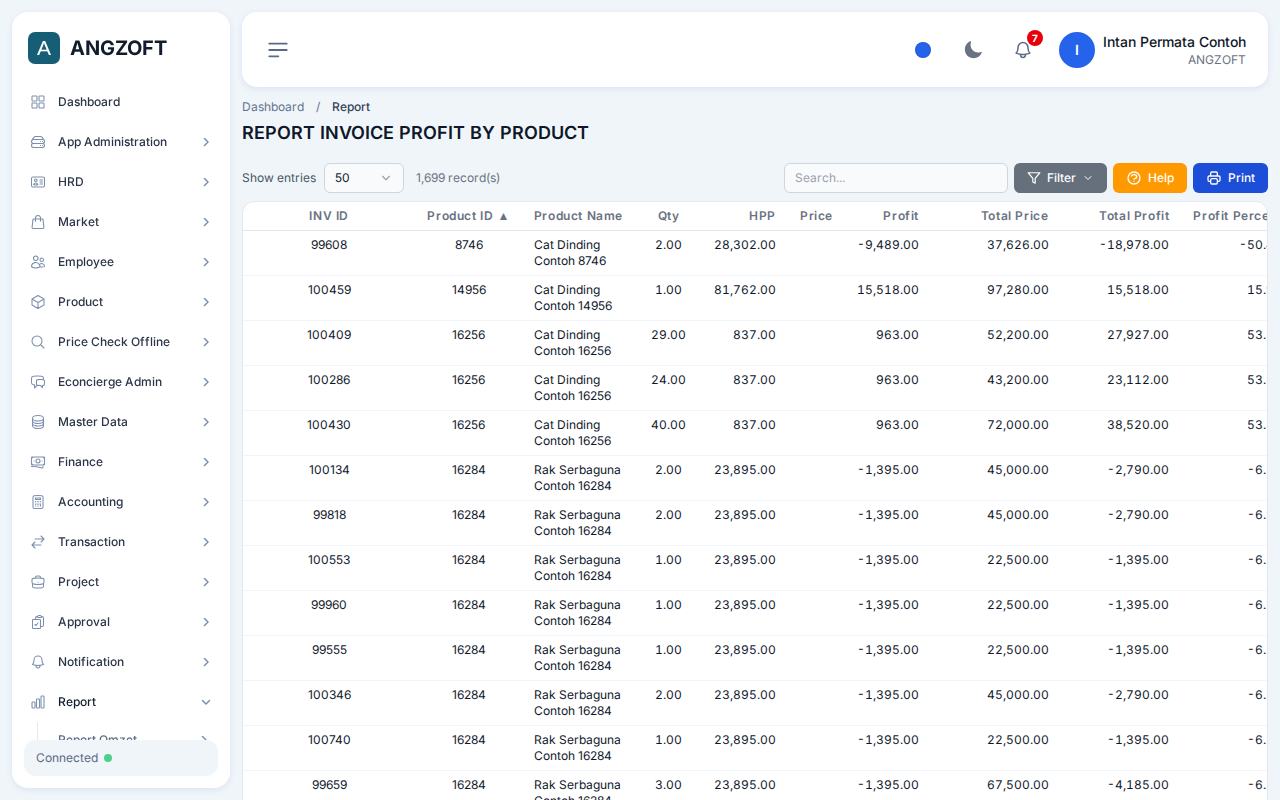Expand the Approval menu chevron
Viewport: 1280px width, 800px height.
click(x=206, y=622)
